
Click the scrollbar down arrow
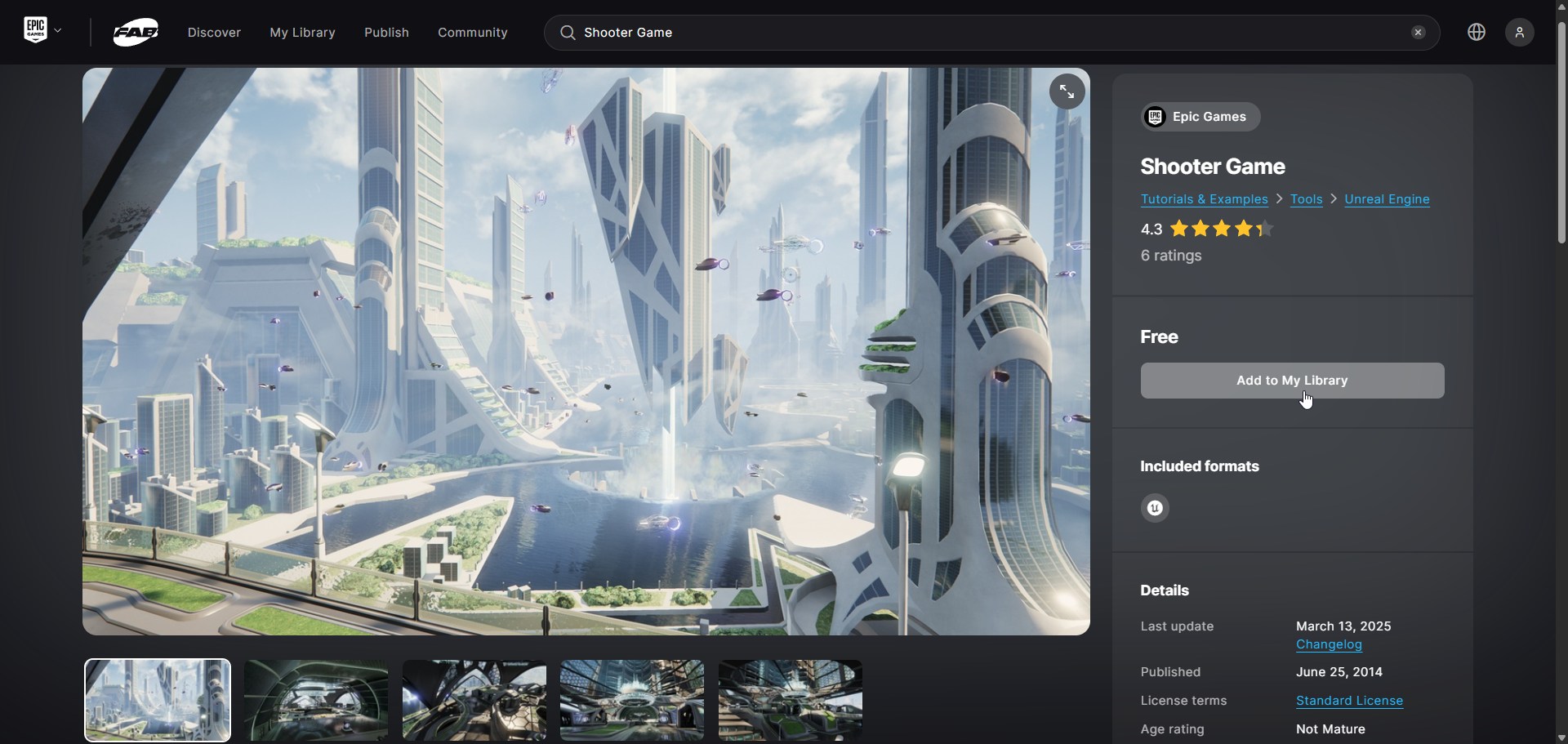(x=1561, y=737)
